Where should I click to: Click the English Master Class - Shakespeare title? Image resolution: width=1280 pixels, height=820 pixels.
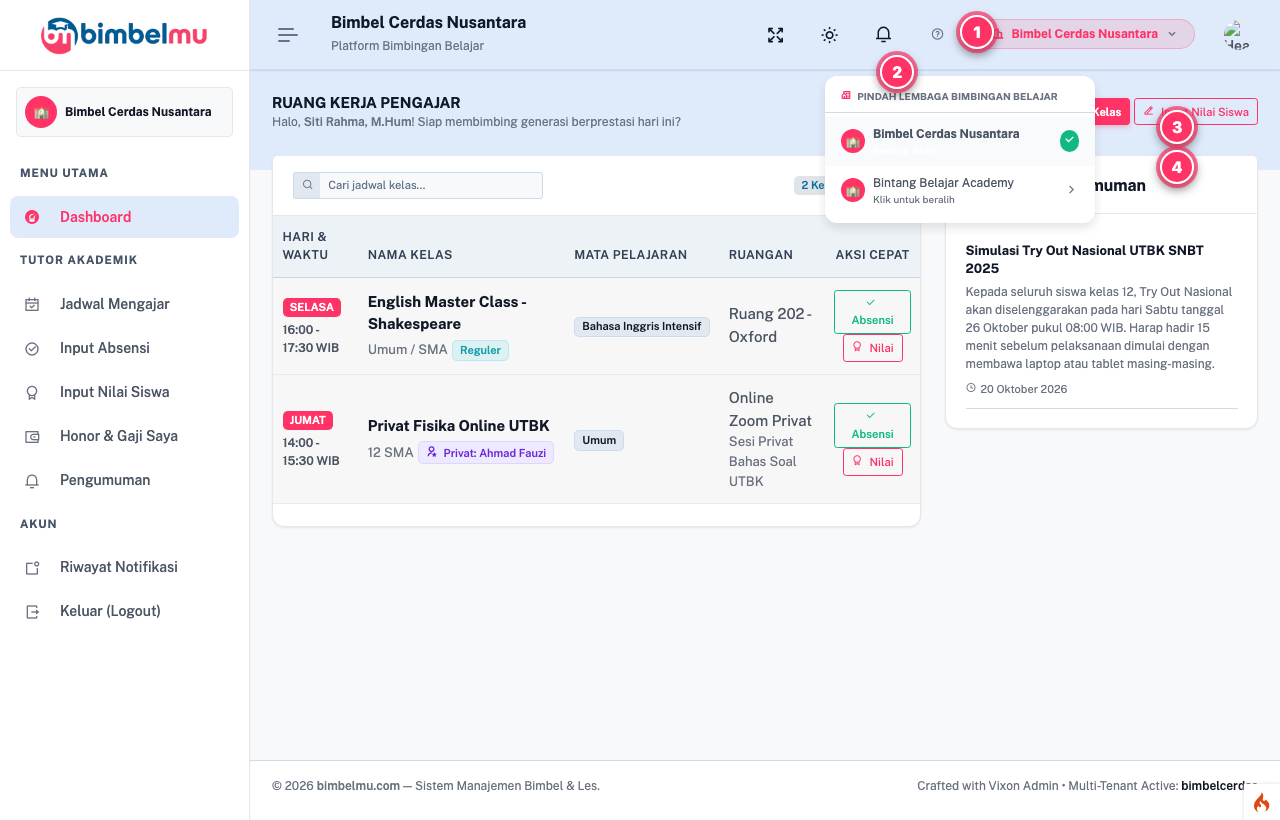[447, 313]
